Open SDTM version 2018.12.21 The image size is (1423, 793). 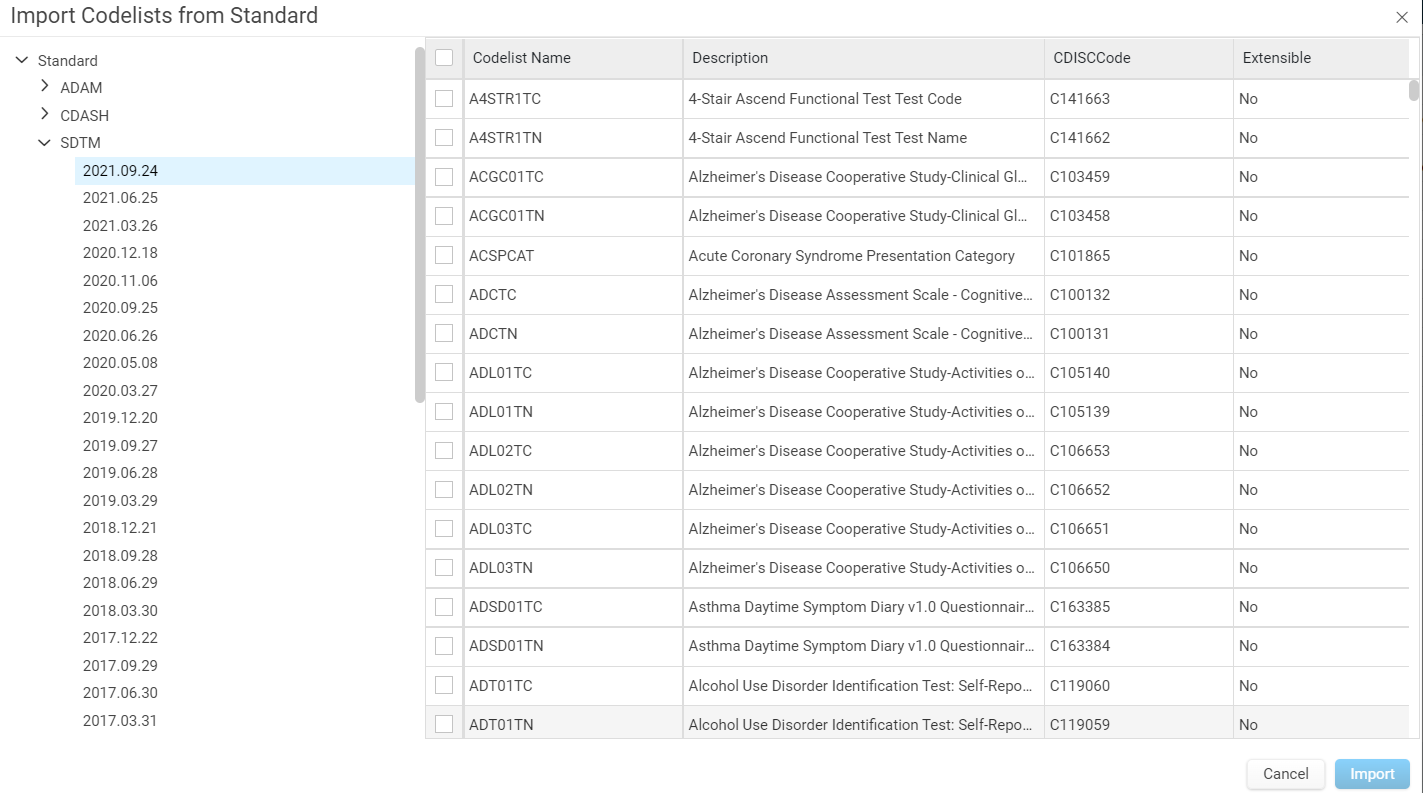[120, 528]
